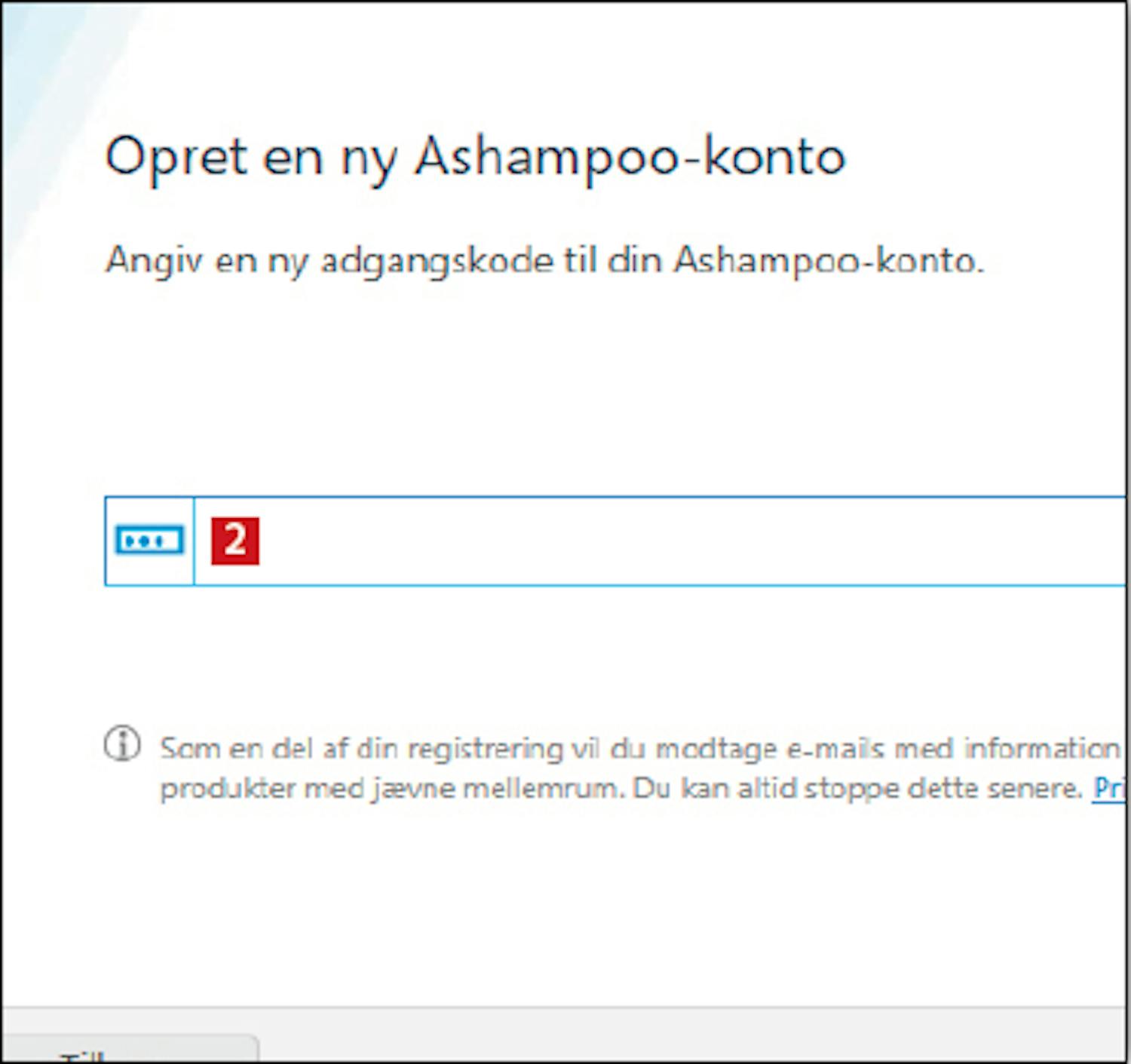Click the text "Angiv en ny adgangskode til din Ashampoo-konto."

tap(544, 261)
